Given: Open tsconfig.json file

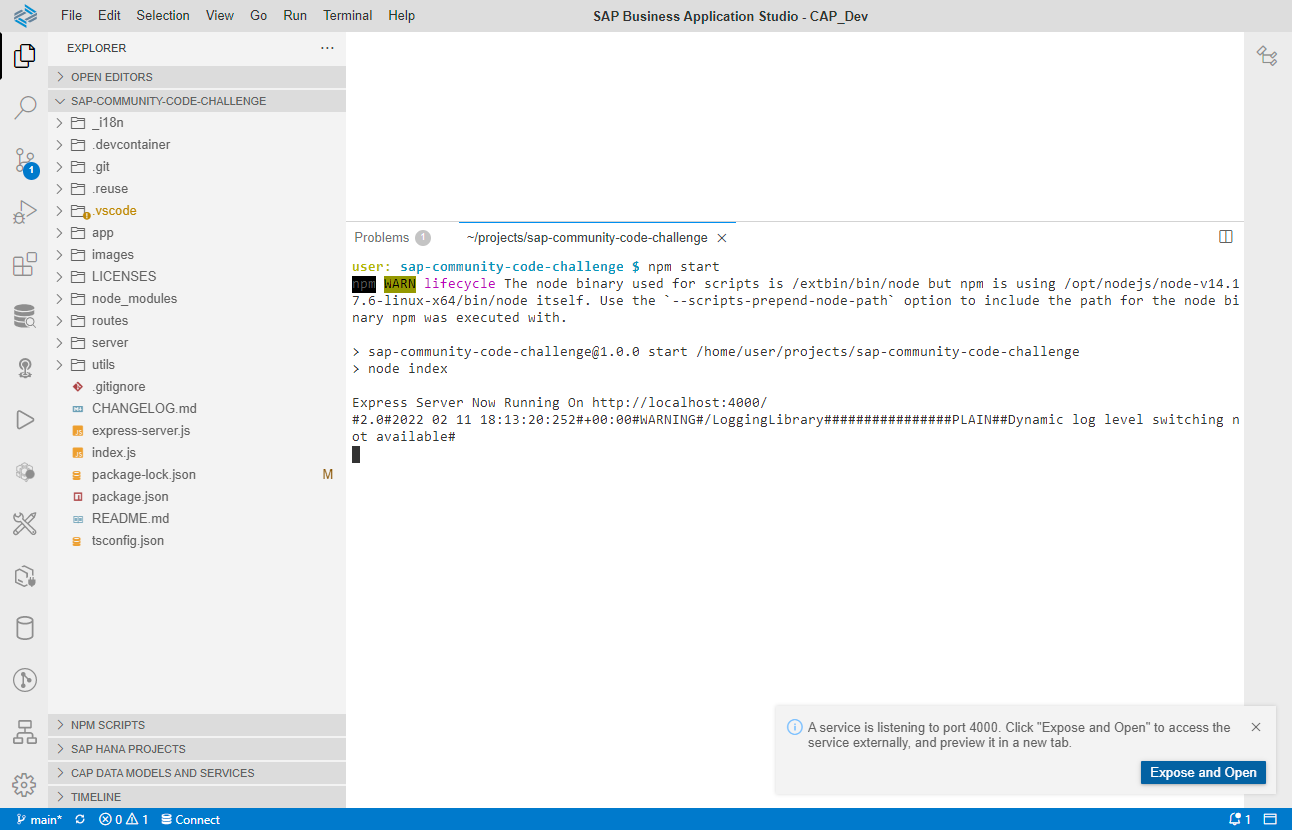Looking at the screenshot, I should 197,541.
